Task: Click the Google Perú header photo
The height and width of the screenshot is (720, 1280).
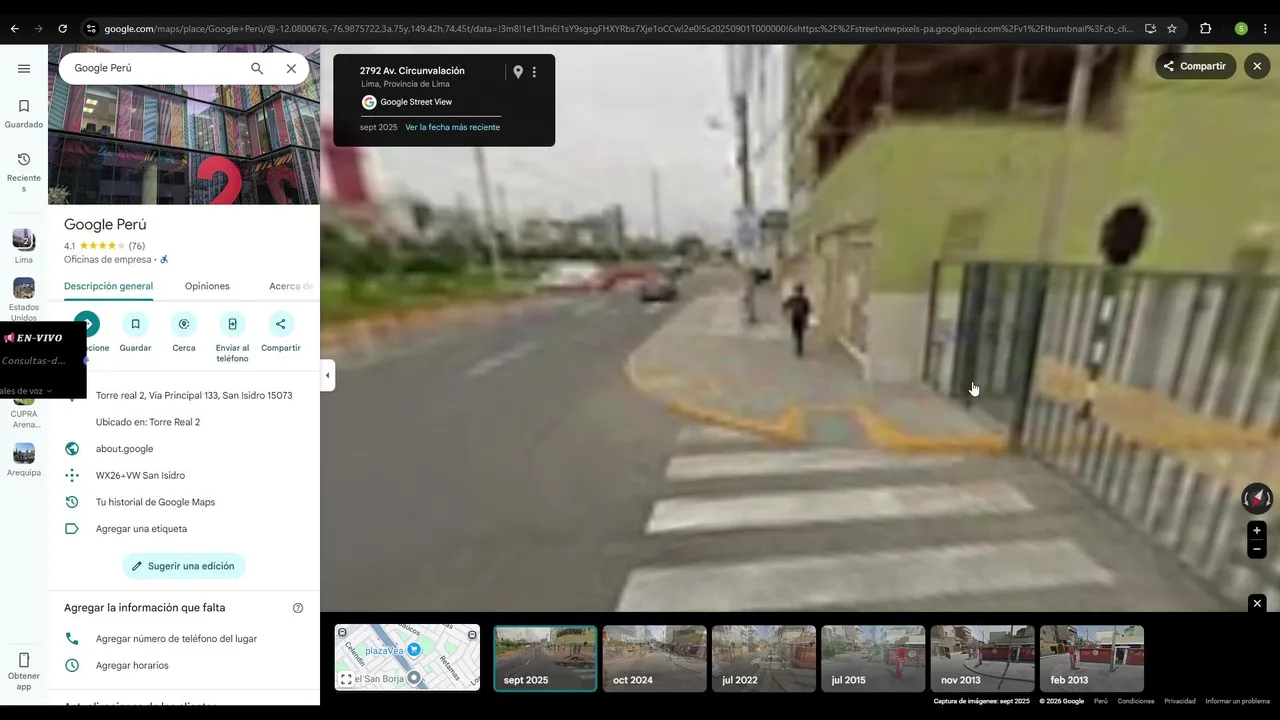Action: (184, 124)
